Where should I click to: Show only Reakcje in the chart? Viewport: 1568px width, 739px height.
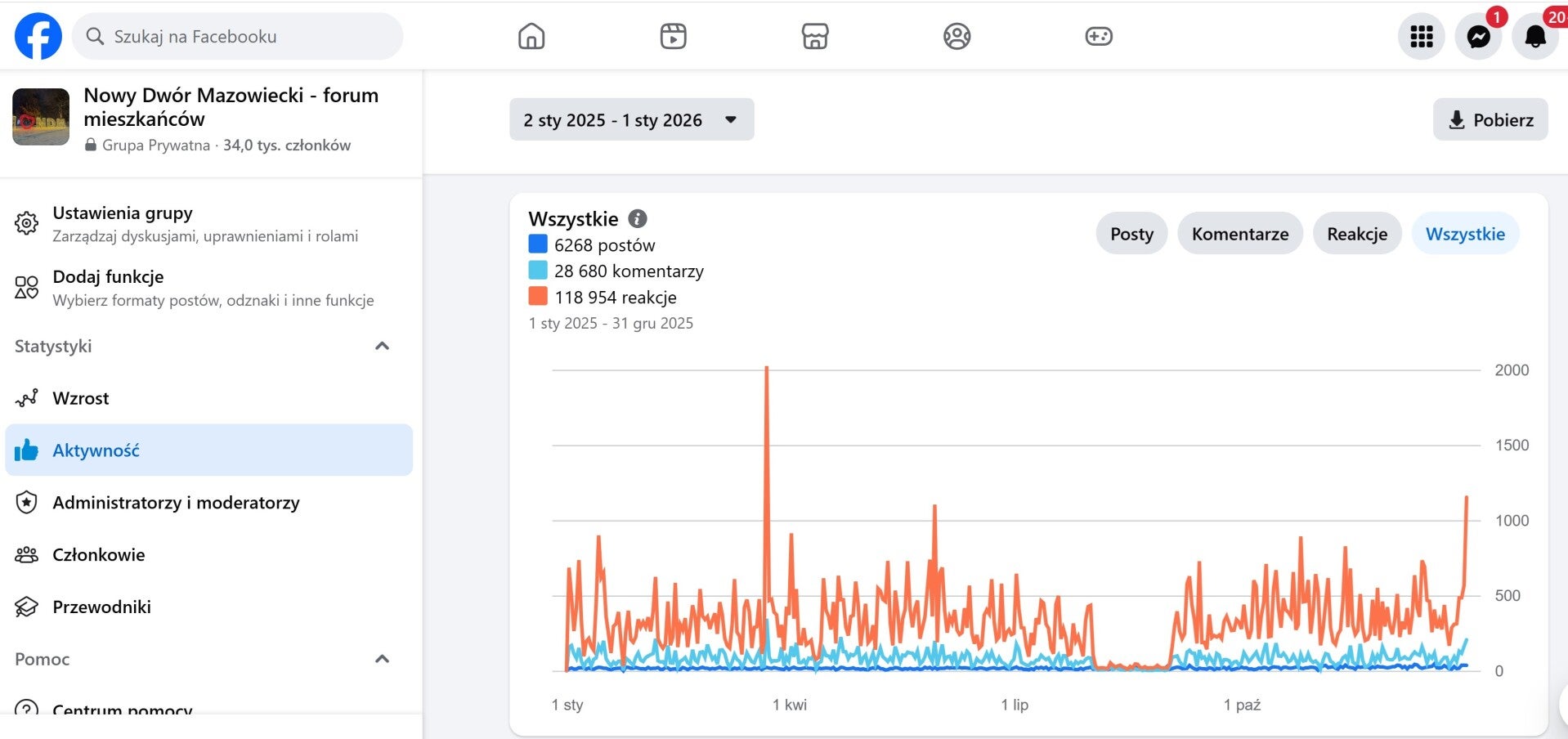tap(1356, 234)
